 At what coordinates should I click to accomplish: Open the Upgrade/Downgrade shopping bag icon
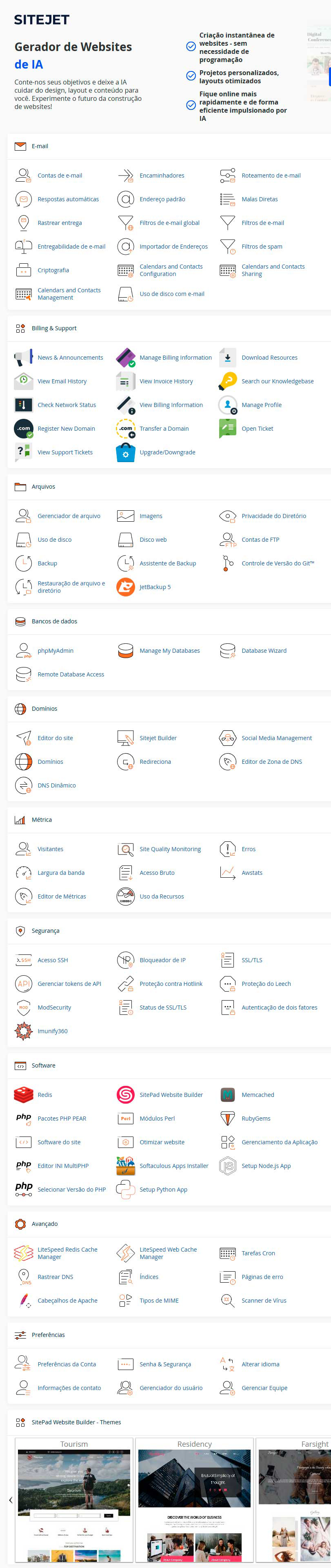coord(125,452)
